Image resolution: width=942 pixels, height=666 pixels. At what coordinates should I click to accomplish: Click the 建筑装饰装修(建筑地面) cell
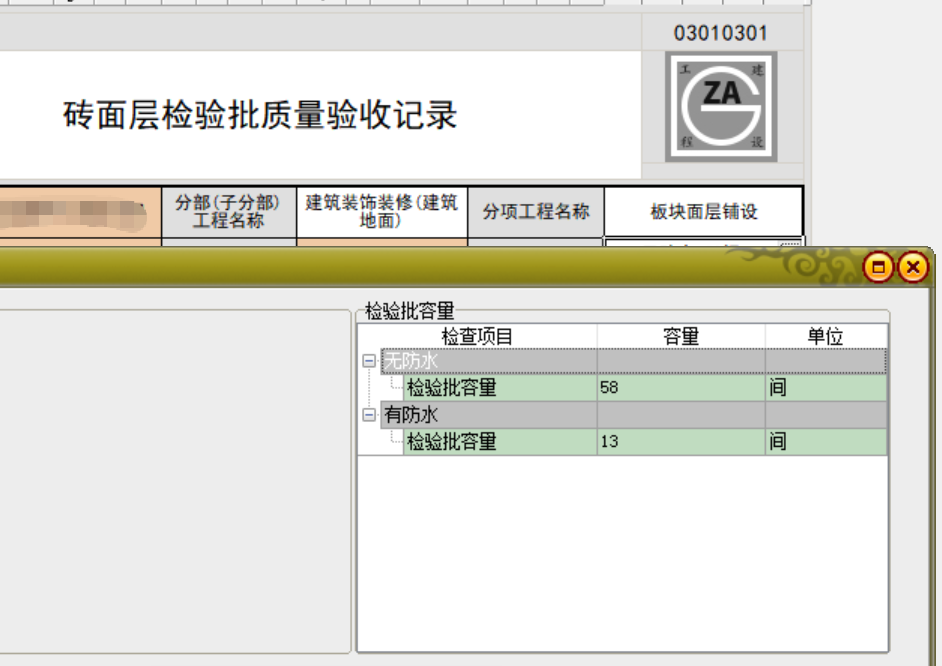click(x=381, y=212)
